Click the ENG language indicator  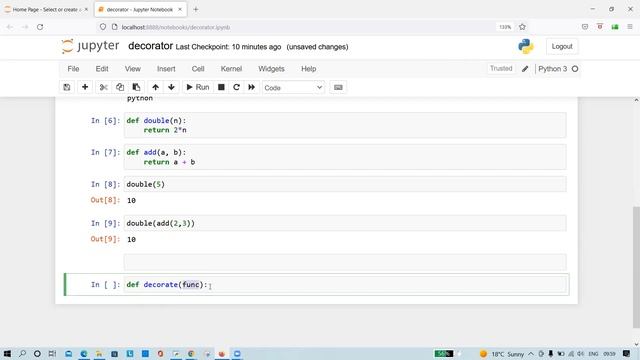(593, 354)
